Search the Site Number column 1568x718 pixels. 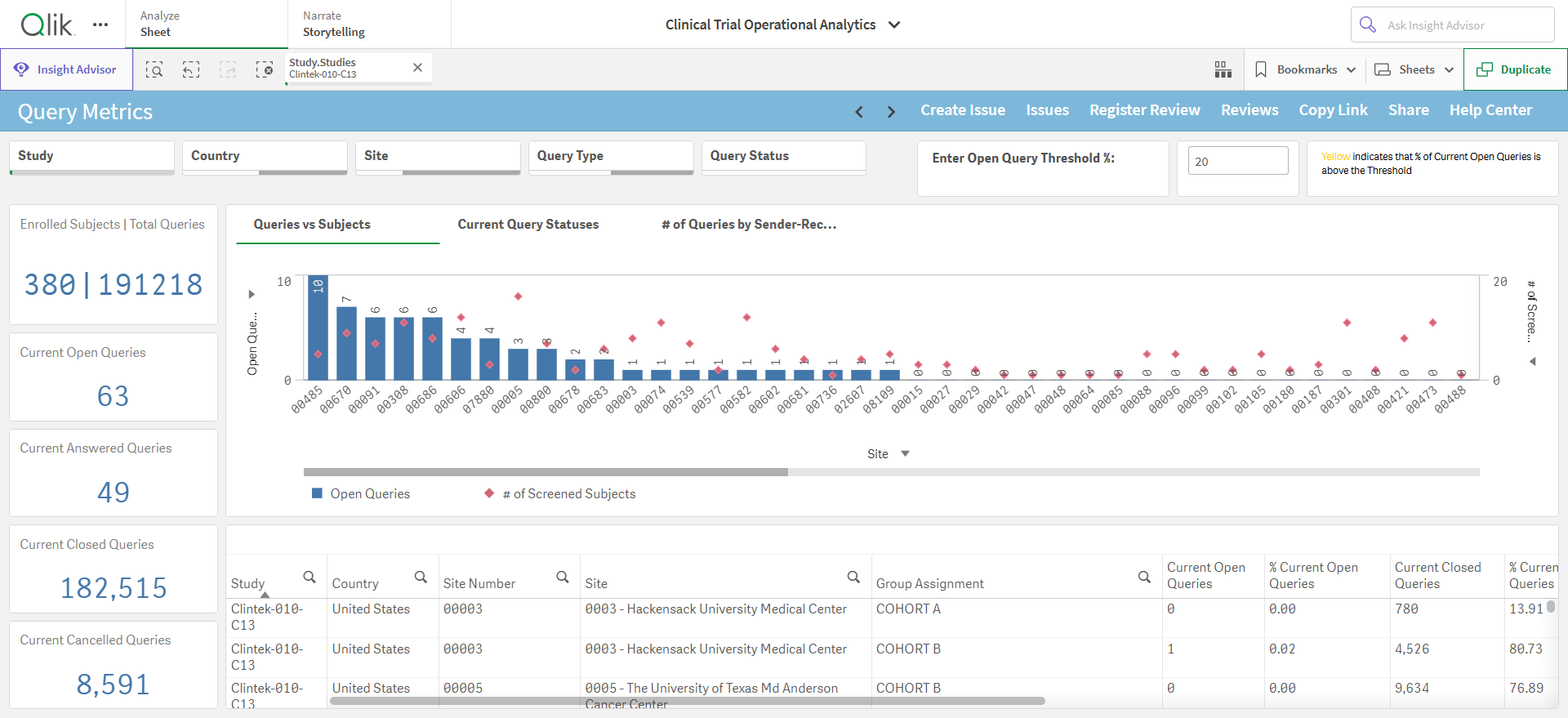tap(563, 578)
